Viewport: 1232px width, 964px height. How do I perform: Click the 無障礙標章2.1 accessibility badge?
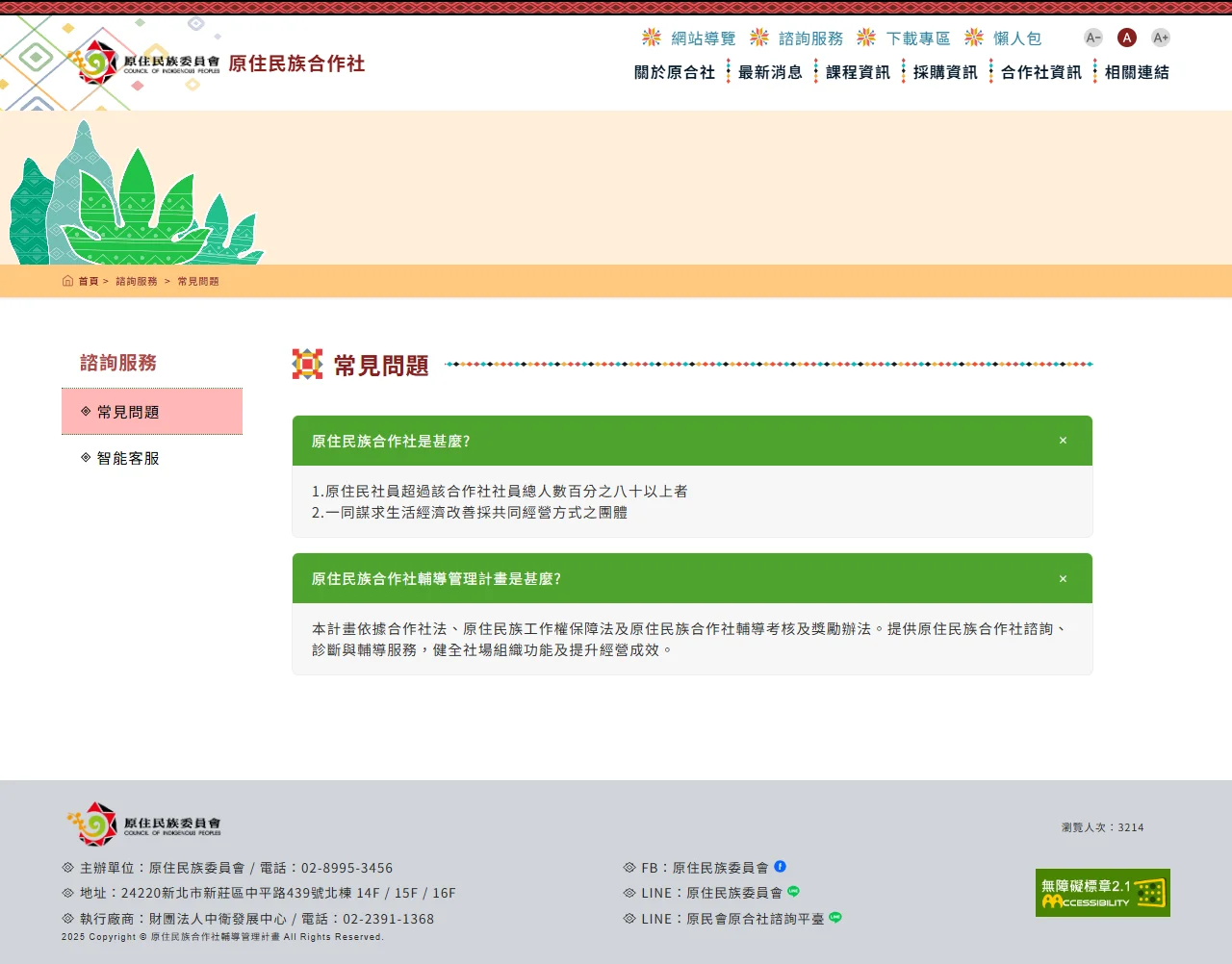click(x=1103, y=893)
